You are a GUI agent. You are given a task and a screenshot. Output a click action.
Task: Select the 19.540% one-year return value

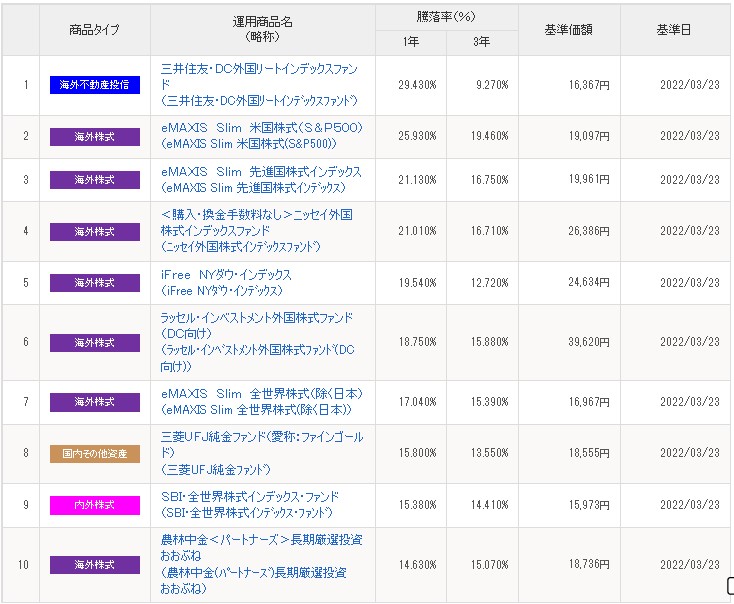coord(418,283)
